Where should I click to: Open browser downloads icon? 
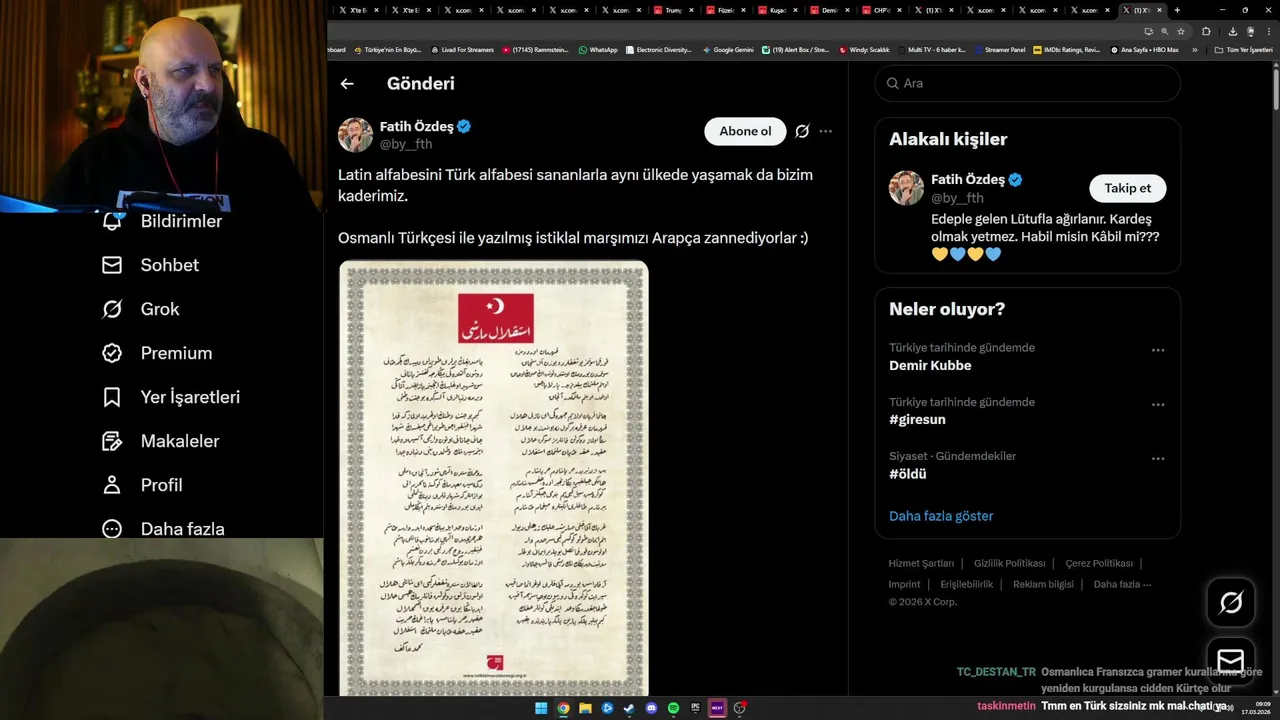click(x=1232, y=31)
